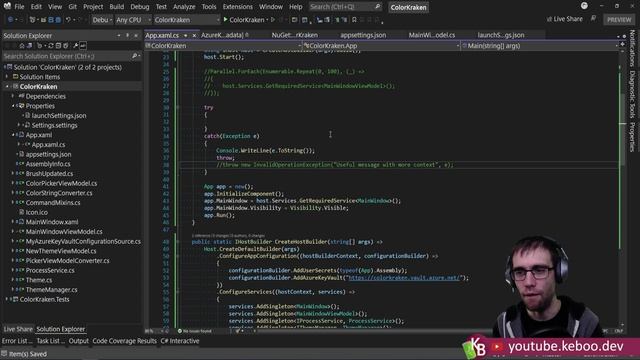Click the Save All toolbar icon
This screenshot has width=640, height=360.
[58, 20]
